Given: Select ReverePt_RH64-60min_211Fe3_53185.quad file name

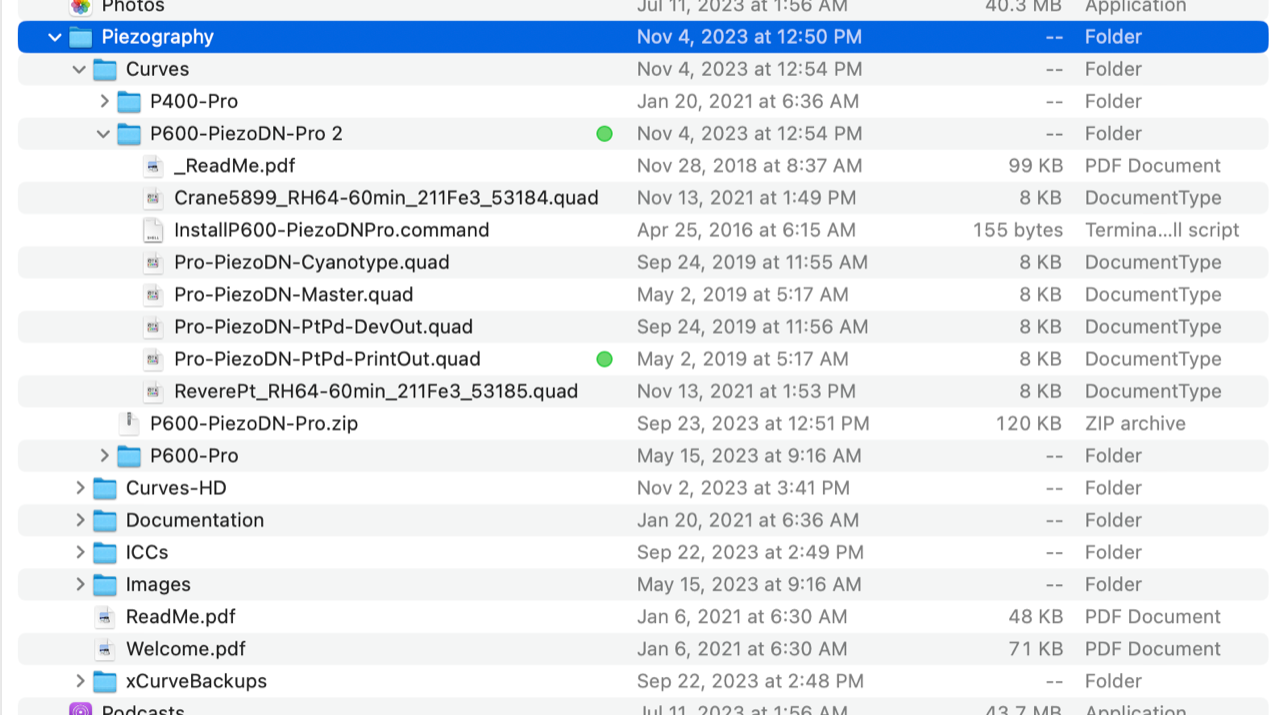Looking at the screenshot, I should click(376, 391).
